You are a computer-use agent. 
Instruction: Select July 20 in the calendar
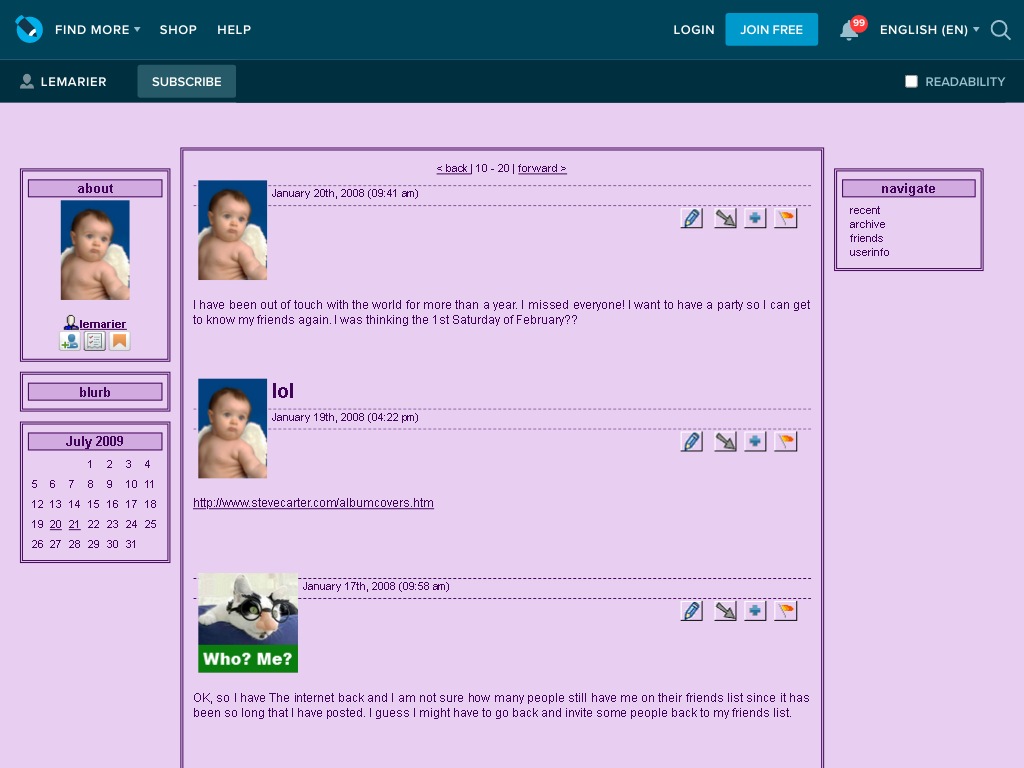click(x=56, y=524)
